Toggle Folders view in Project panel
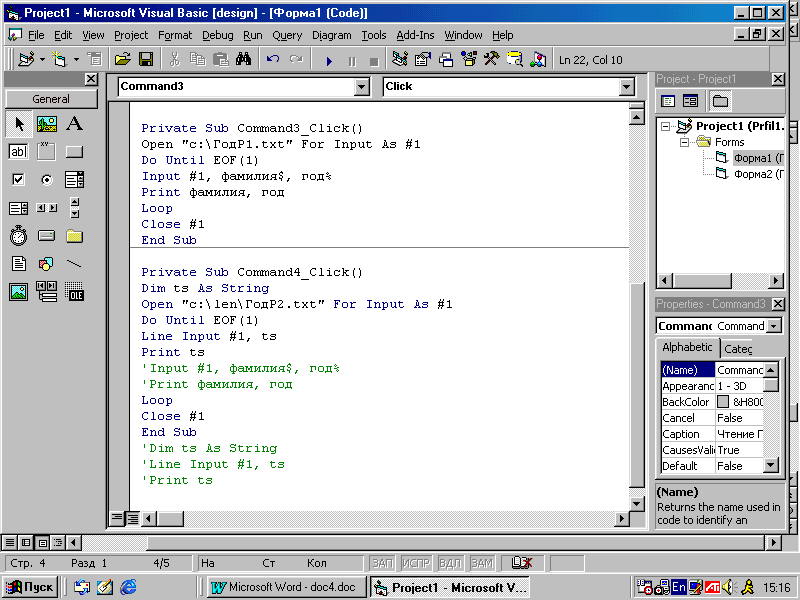 tap(720, 101)
